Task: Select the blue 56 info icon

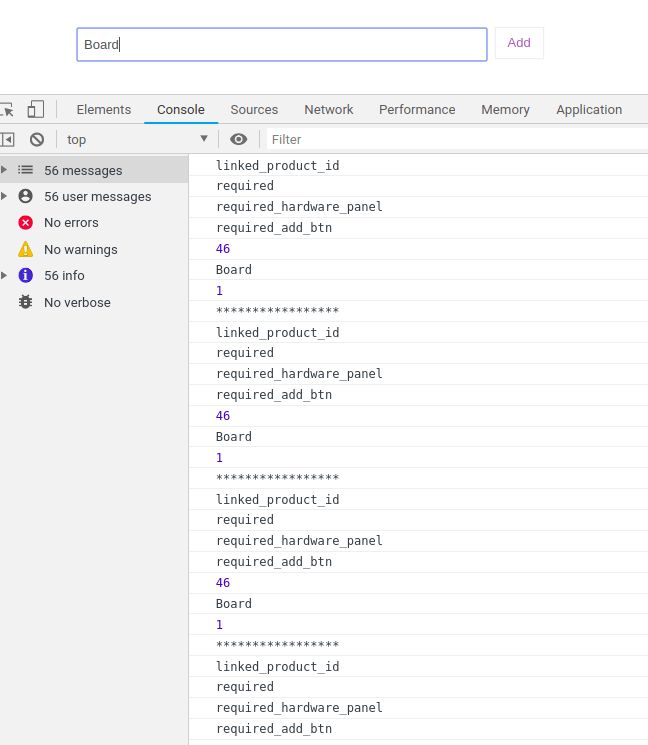Action: tap(26, 275)
